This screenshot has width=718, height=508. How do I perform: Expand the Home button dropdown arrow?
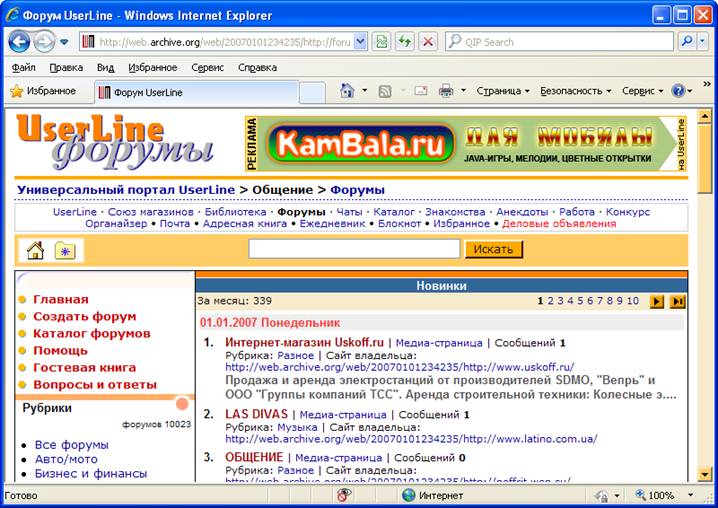[x=365, y=91]
